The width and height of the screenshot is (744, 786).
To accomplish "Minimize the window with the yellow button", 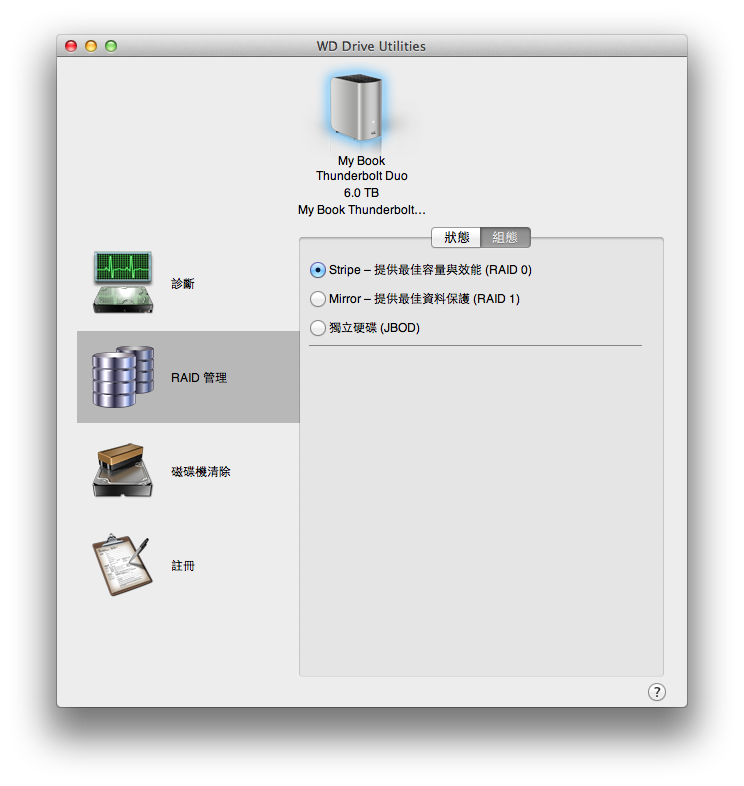I will click(x=91, y=46).
